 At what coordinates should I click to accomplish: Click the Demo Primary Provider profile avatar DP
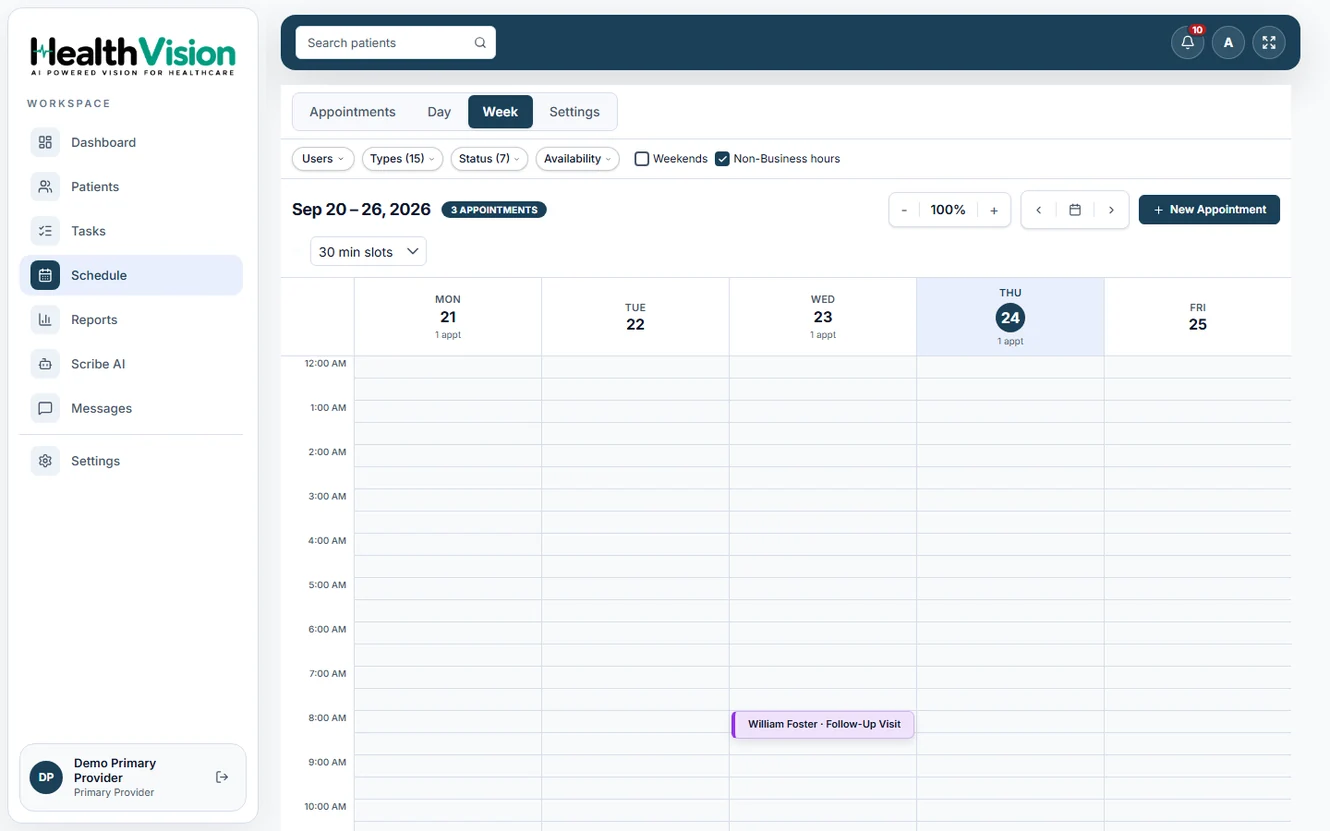(46, 777)
